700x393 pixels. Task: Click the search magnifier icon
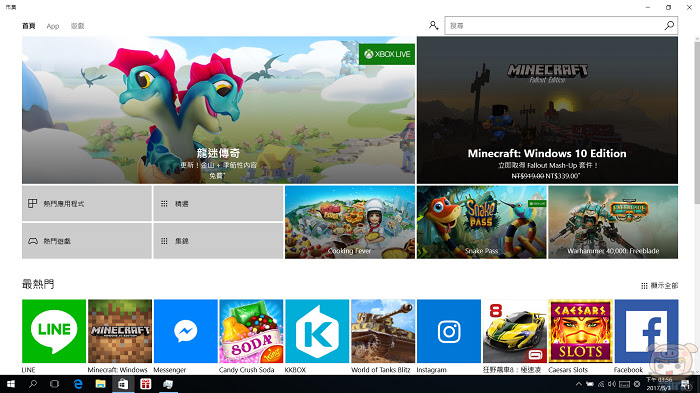coord(669,25)
